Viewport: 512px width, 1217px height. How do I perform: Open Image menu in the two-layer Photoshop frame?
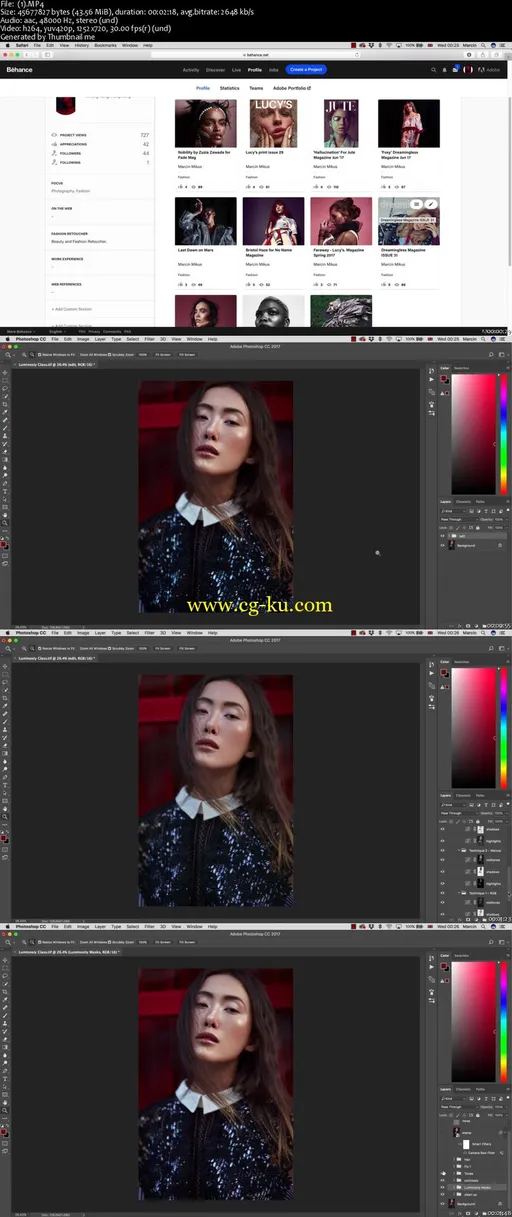coord(83,340)
